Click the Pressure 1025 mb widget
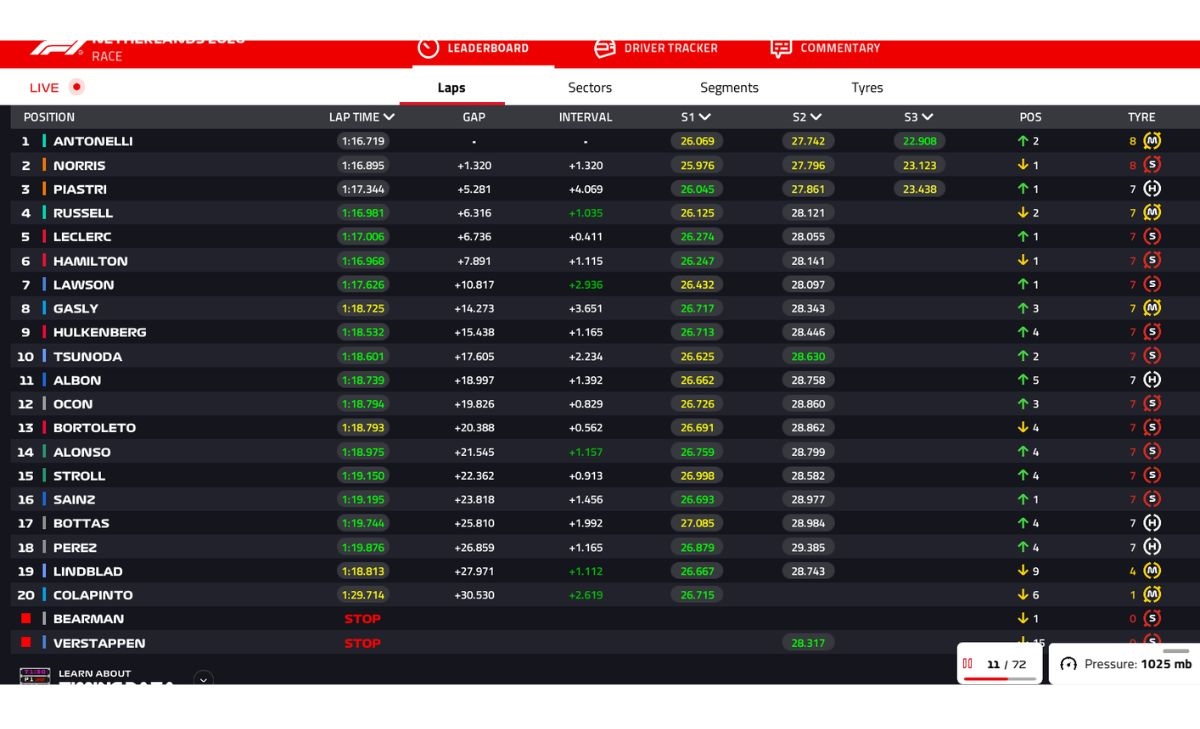The image size is (1200, 729). point(1124,664)
